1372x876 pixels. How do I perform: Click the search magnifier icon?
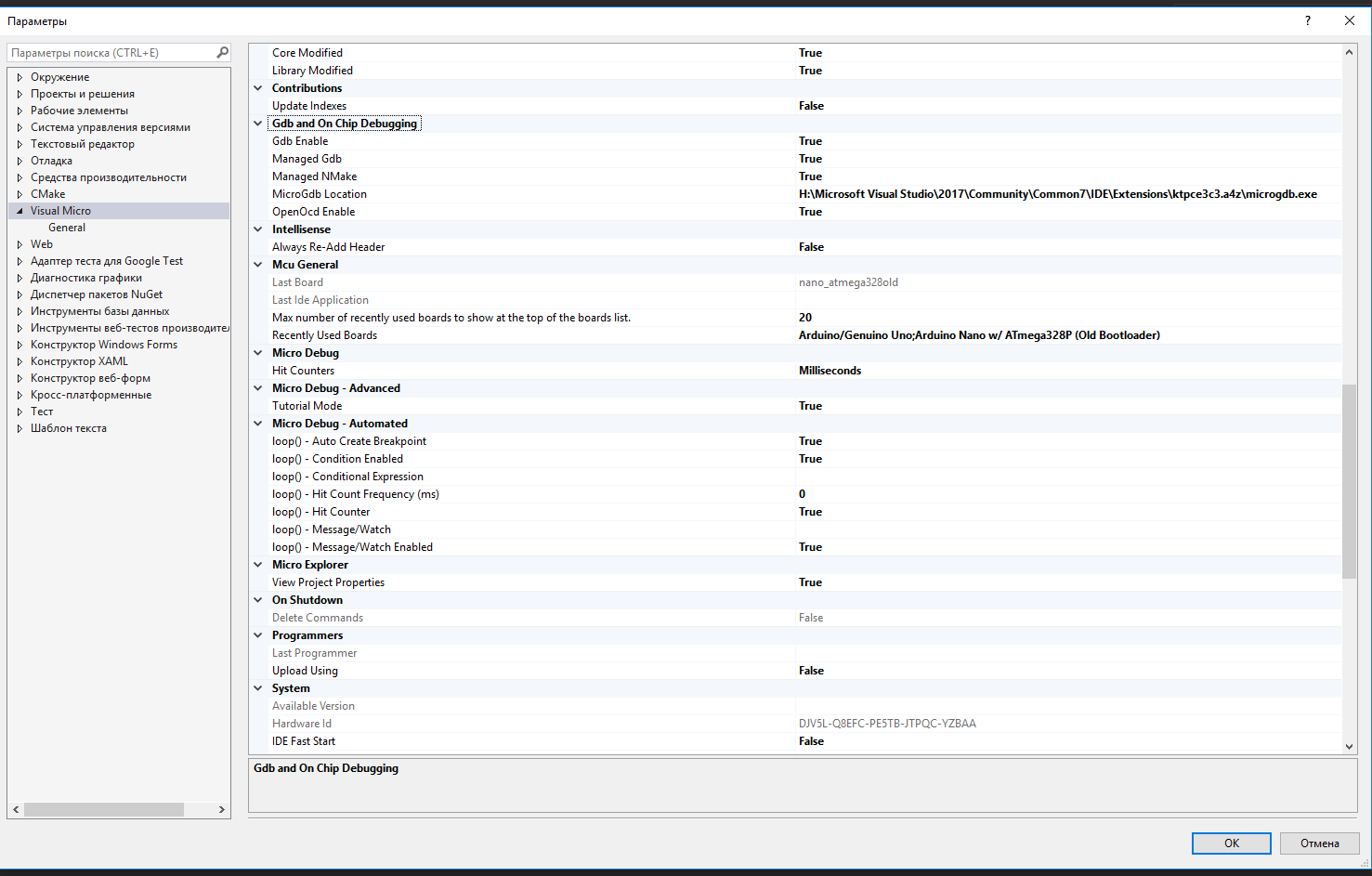222,53
